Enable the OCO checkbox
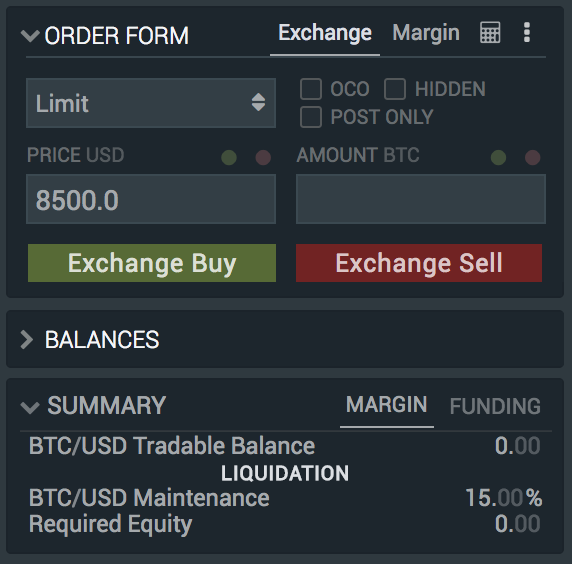This screenshot has height=564, width=572. pyautogui.click(x=311, y=89)
